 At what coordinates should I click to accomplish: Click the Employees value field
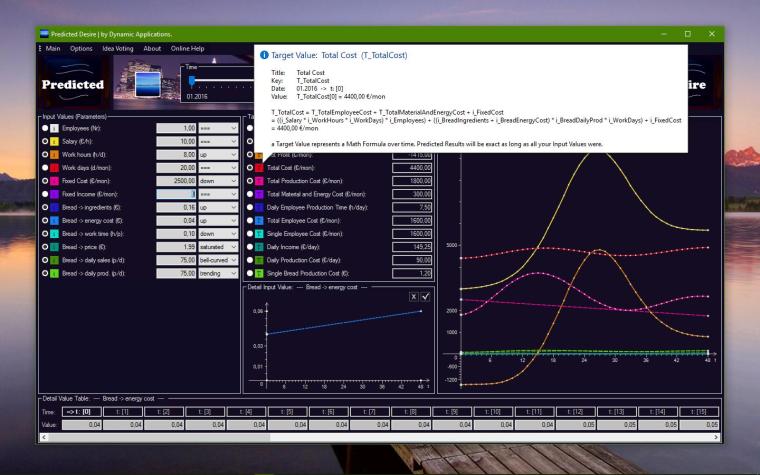click(x=176, y=128)
